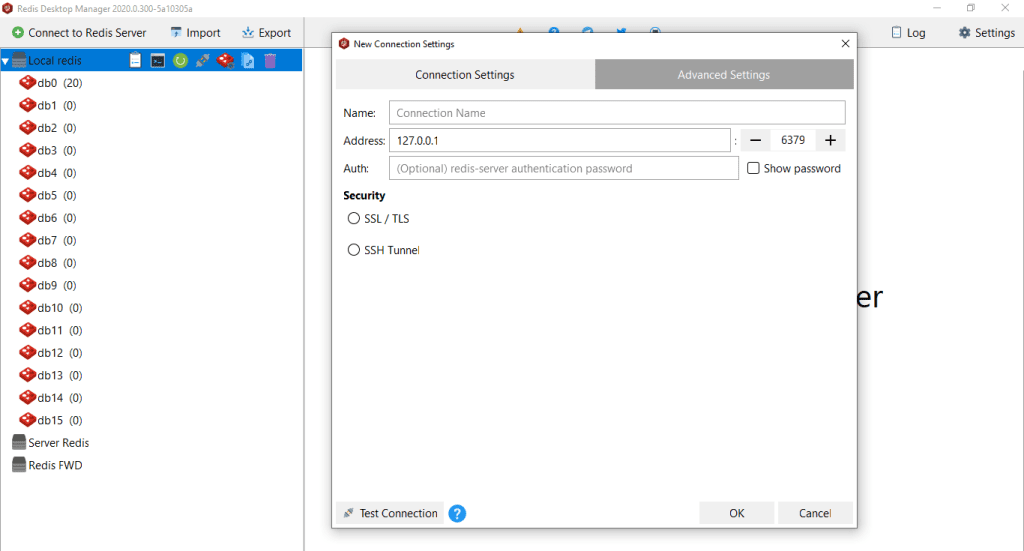Click the Export toolbar icon
Viewport: 1024px width, 551px height.
[248, 32]
